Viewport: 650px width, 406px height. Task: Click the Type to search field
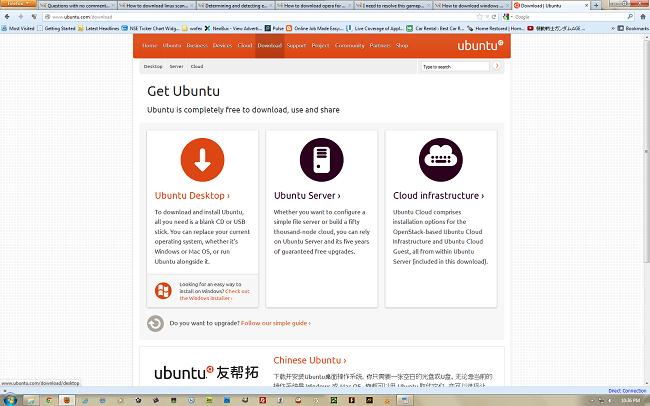click(x=455, y=66)
